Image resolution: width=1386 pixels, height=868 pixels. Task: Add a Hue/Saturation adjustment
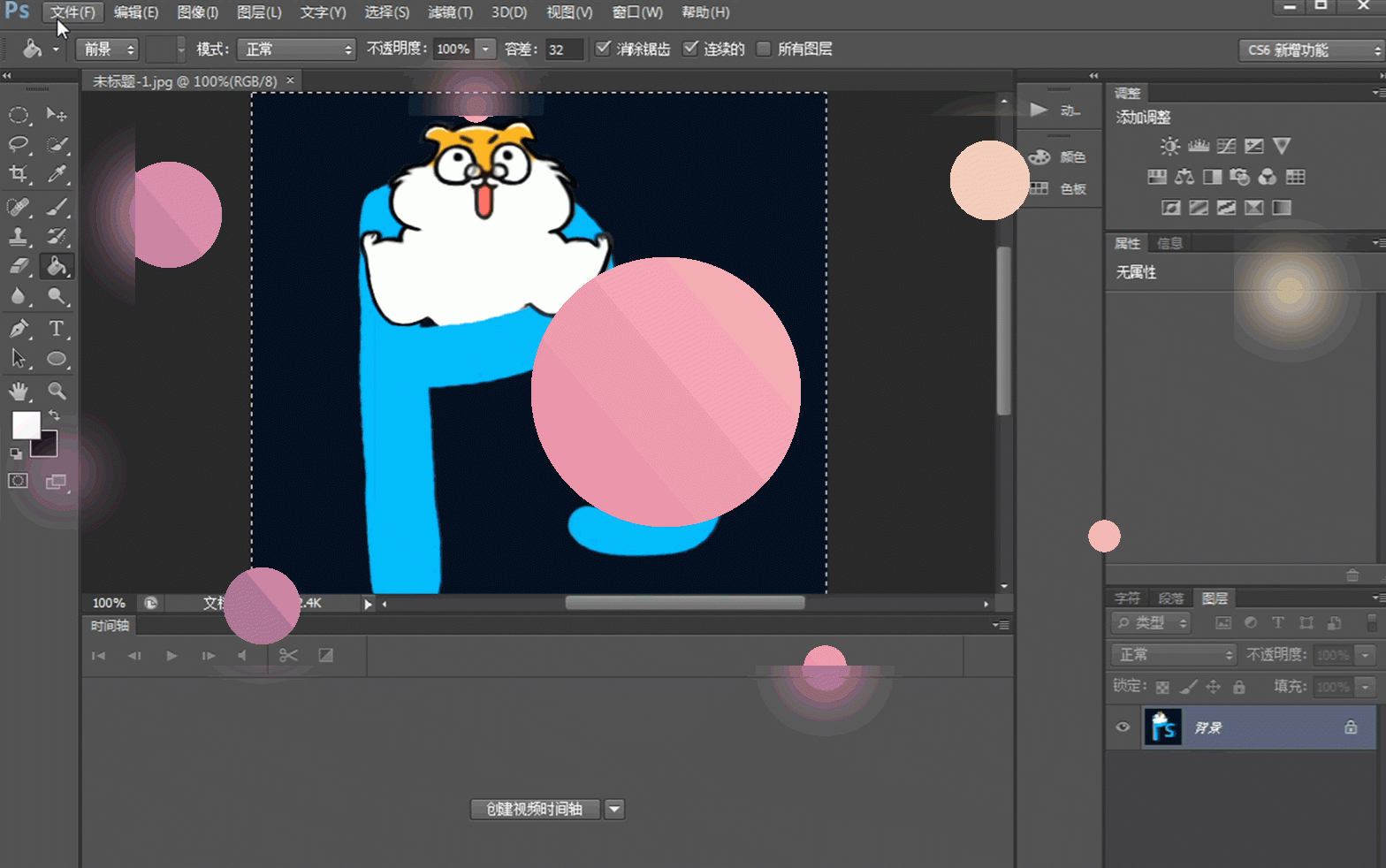tap(1157, 177)
